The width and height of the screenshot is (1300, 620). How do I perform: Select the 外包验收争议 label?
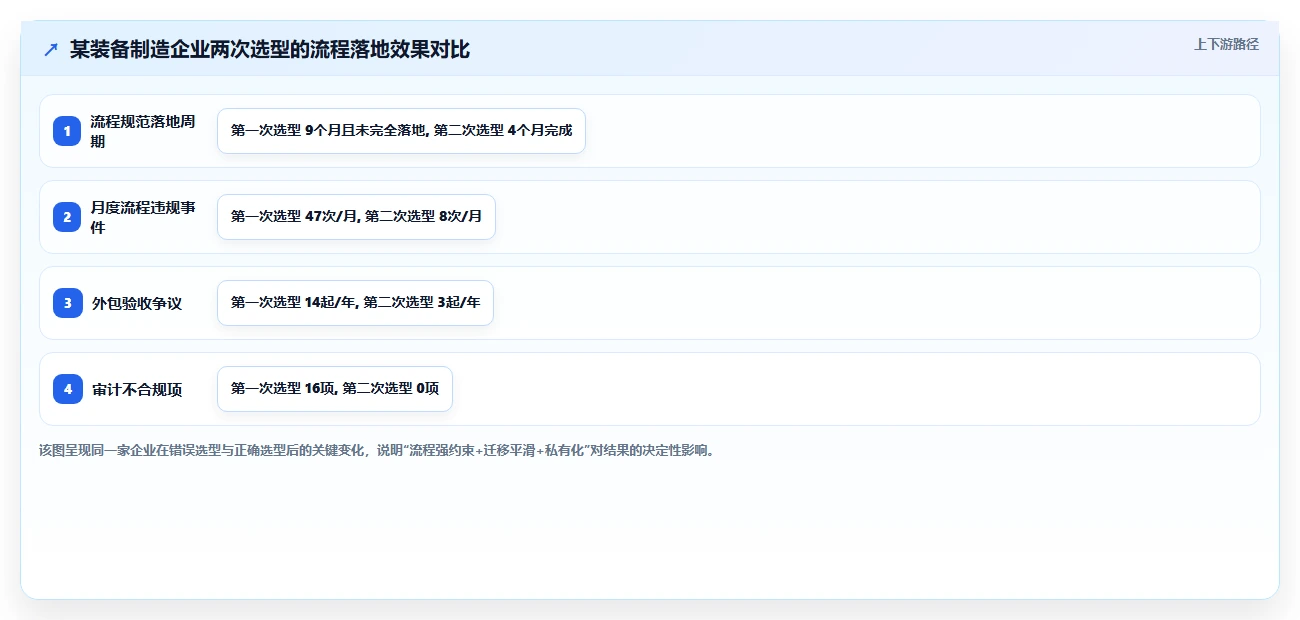click(137, 303)
